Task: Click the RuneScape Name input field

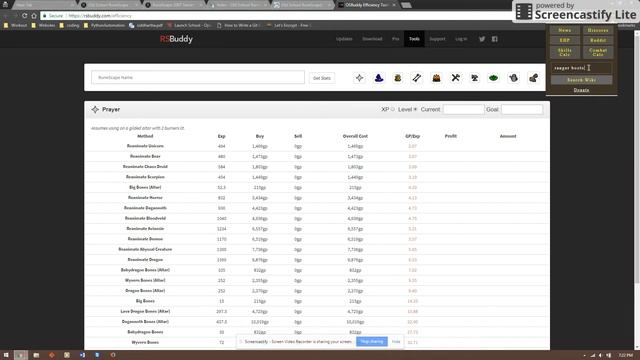Action: click(x=198, y=77)
